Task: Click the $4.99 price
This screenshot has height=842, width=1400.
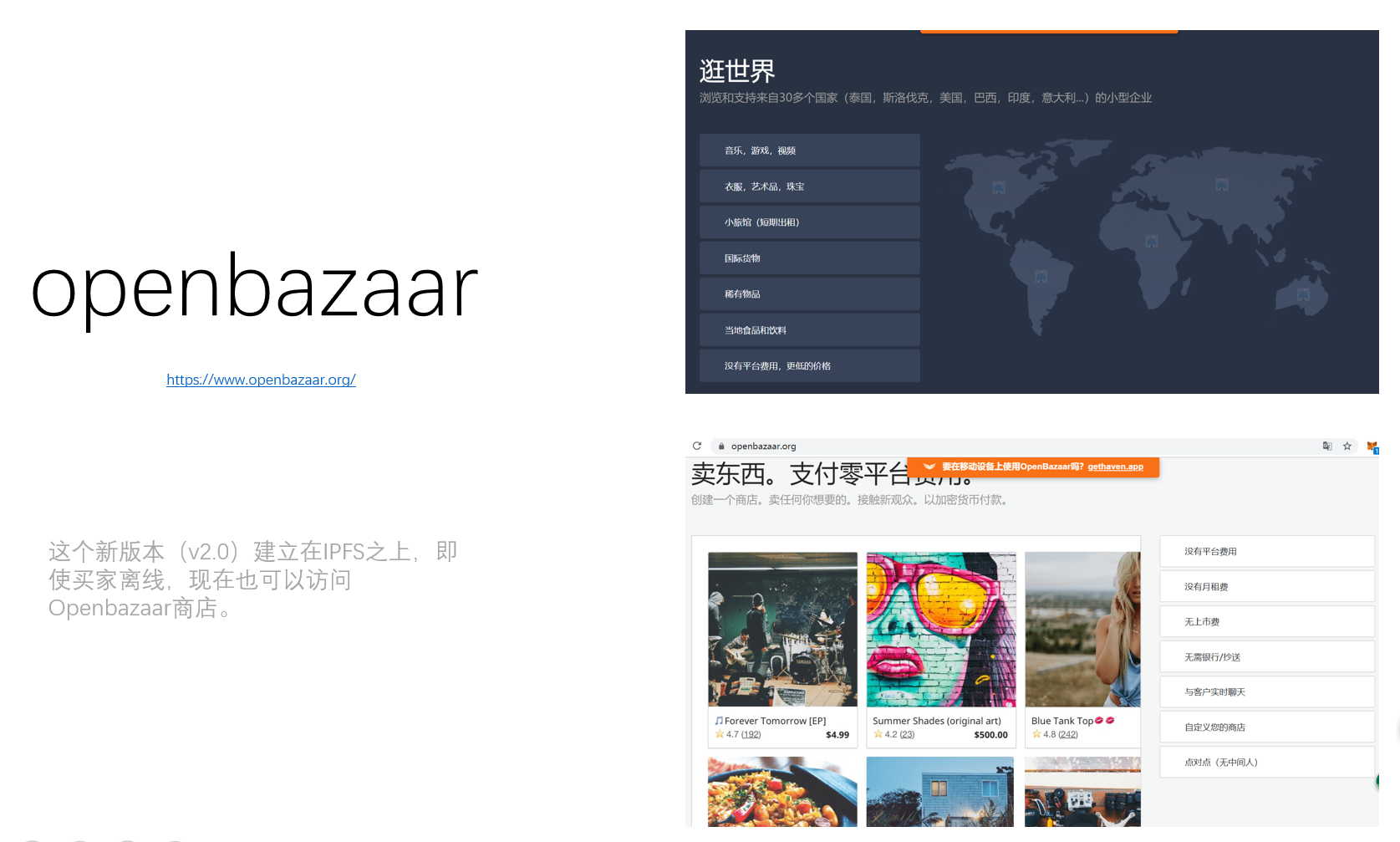Action: click(x=837, y=735)
